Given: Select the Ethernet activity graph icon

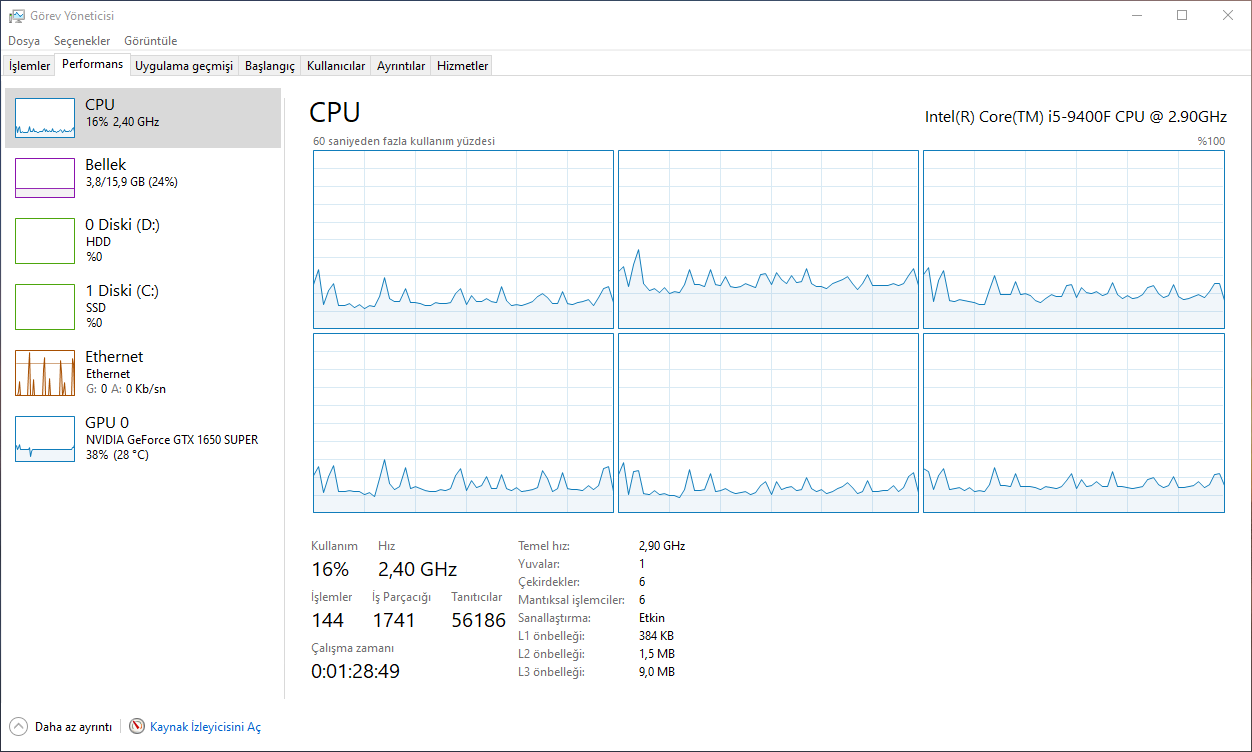Looking at the screenshot, I should coord(45,373).
